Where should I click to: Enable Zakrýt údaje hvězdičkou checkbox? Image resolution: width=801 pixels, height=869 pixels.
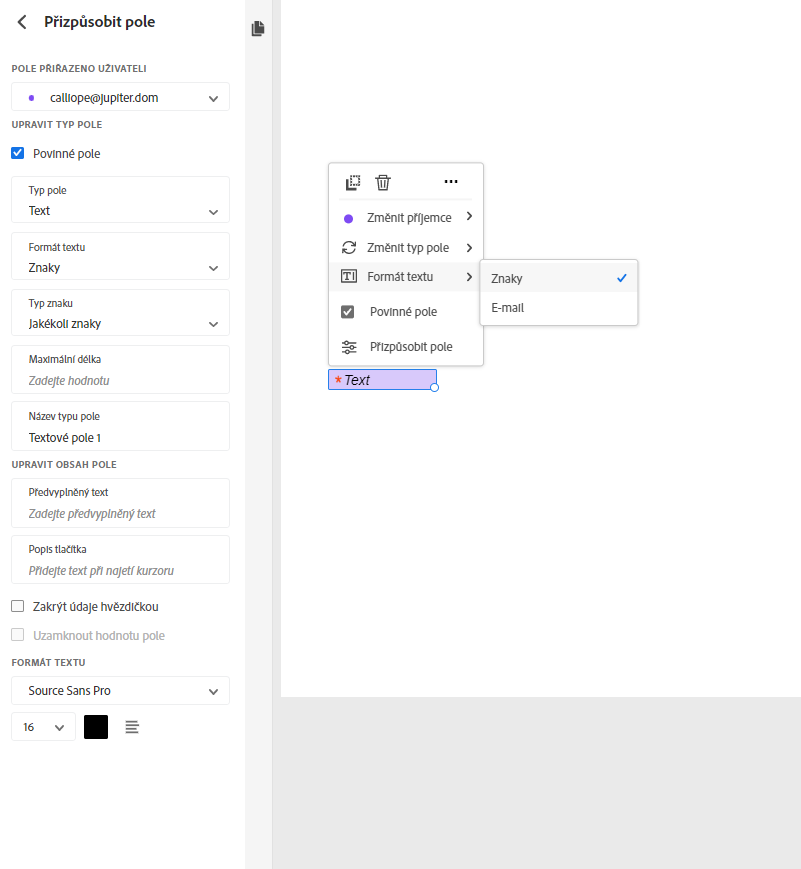click(17, 606)
